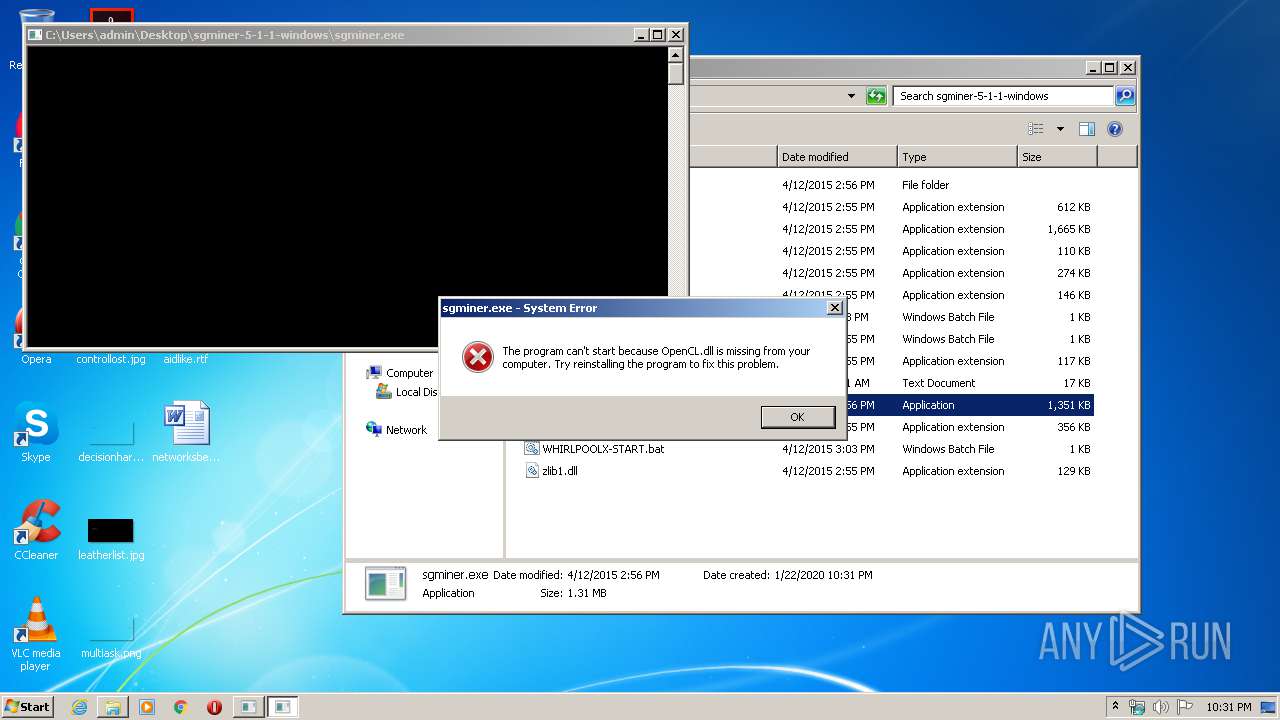Close the sgminer.exe System Error dialog
Image resolution: width=1280 pixels, height=720 pixels.
pyautogui.click(x=835, y=308)
